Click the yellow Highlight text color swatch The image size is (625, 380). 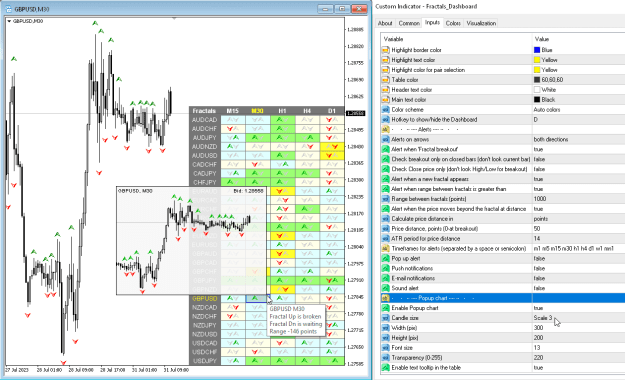[537, 60]
